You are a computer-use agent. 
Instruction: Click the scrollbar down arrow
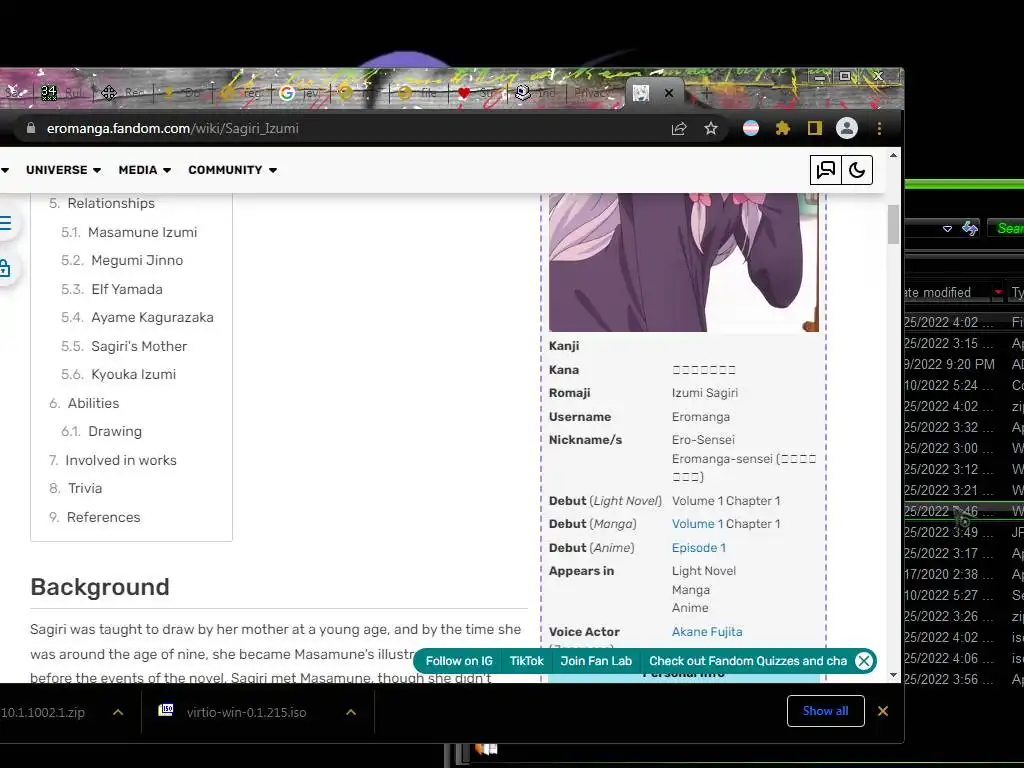893,675
